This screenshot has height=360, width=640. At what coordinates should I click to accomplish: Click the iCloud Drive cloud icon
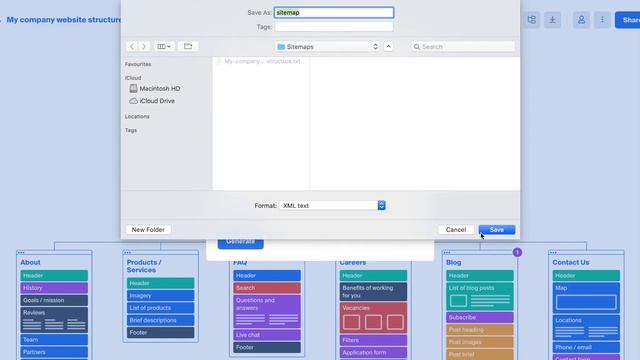[x=133, y=101]
